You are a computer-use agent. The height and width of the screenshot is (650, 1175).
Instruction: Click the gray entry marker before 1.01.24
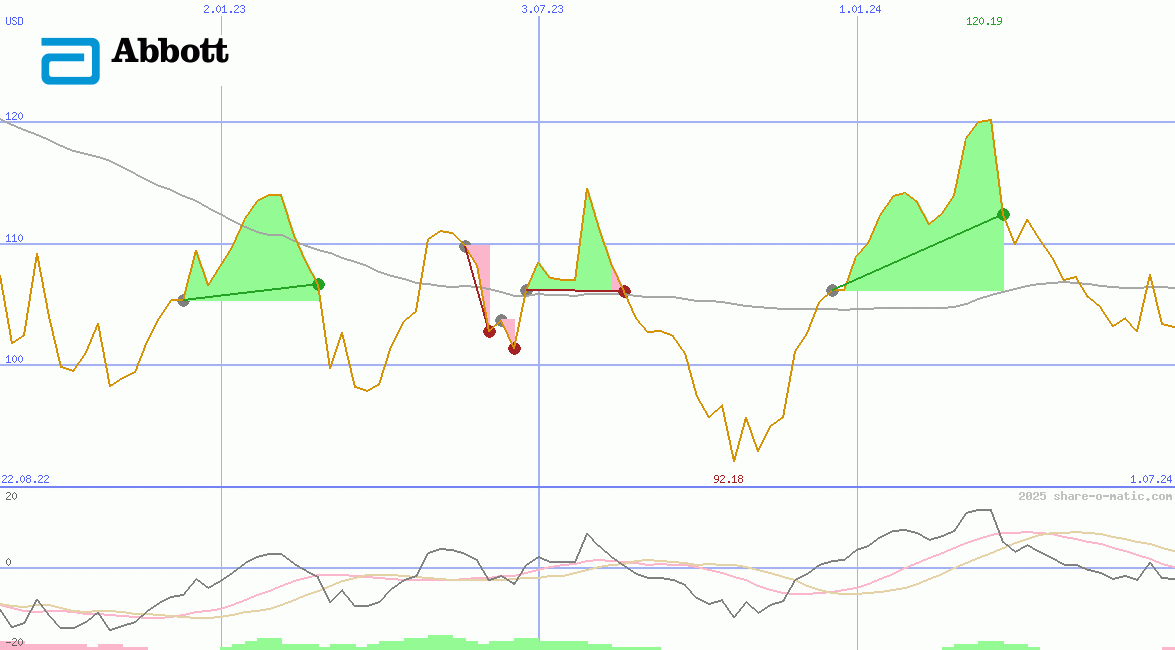[832, 290]
